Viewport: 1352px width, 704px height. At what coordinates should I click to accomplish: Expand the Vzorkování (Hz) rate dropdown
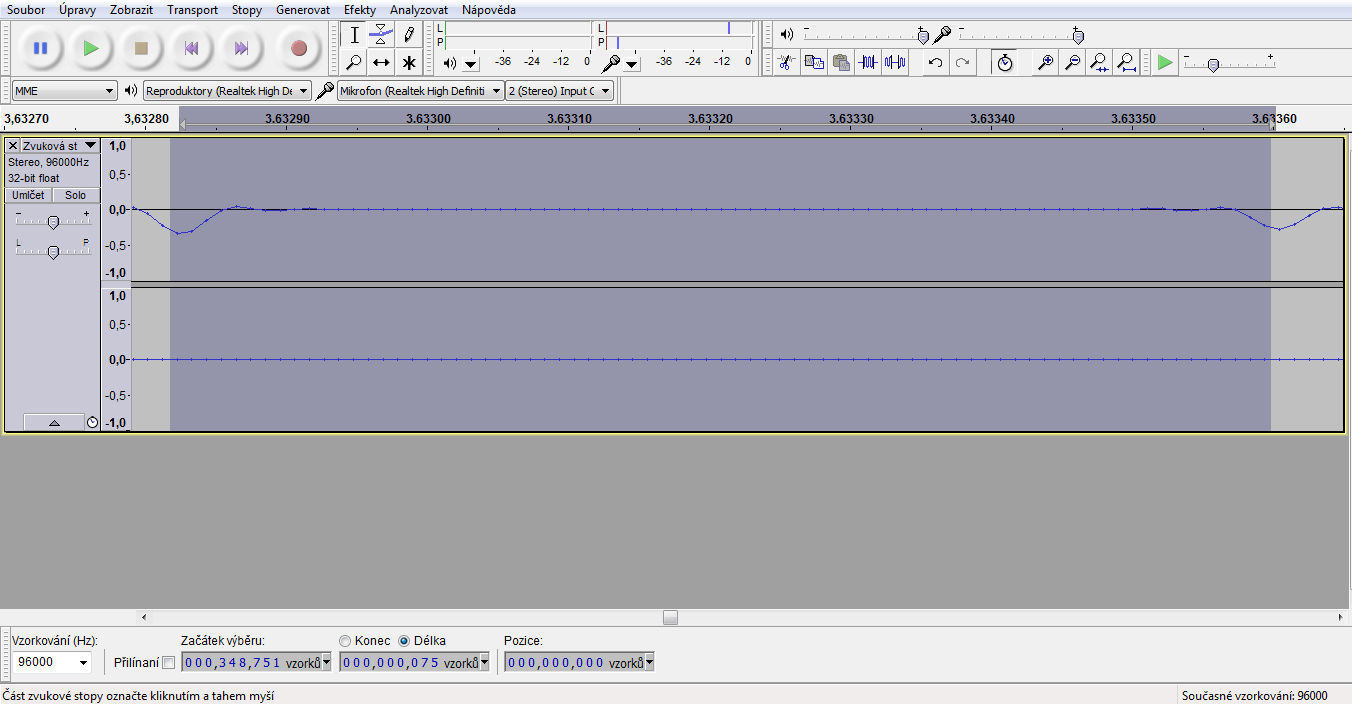(x=82, y=662)
